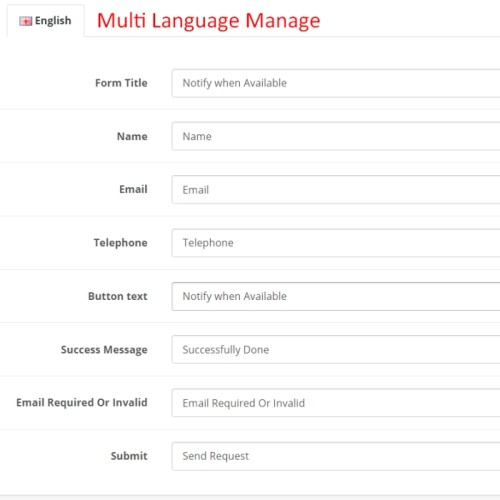
Task: Click the Button text label
Action: point(118,296)
